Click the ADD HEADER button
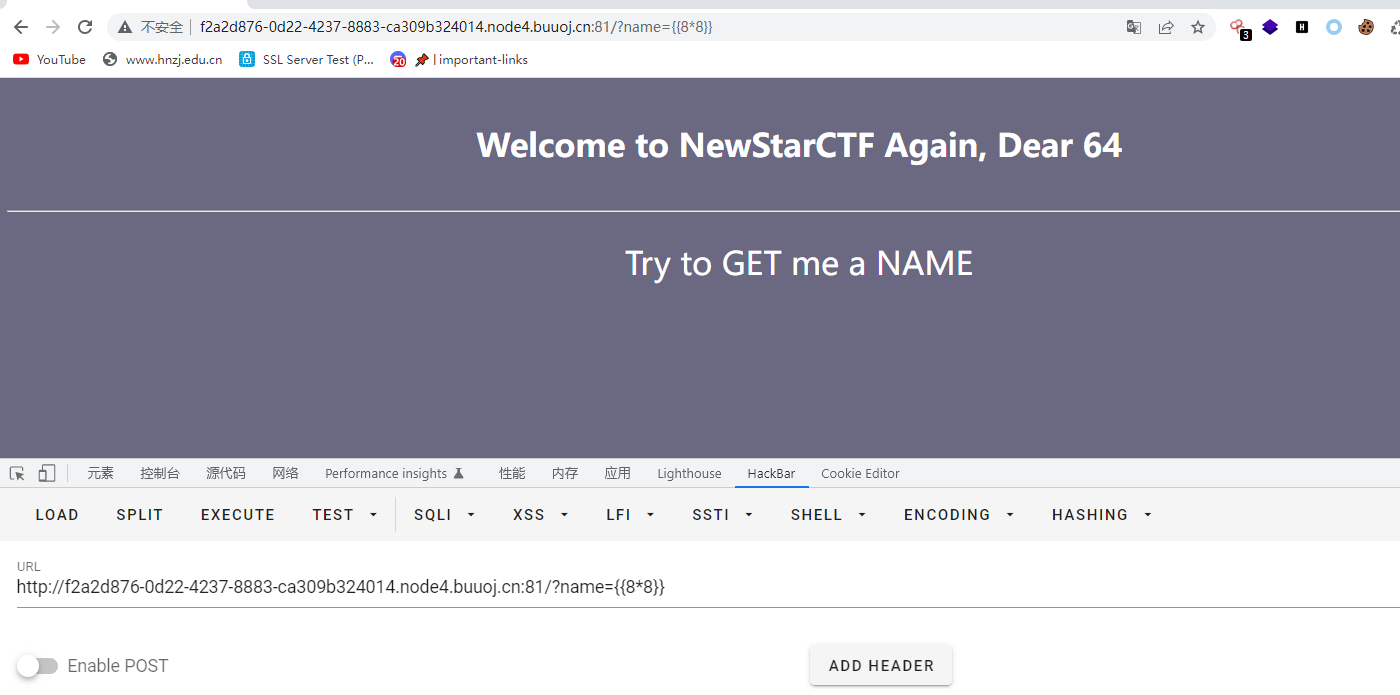This screenshot has width=1400, height=695. click(x=881, y=665)
